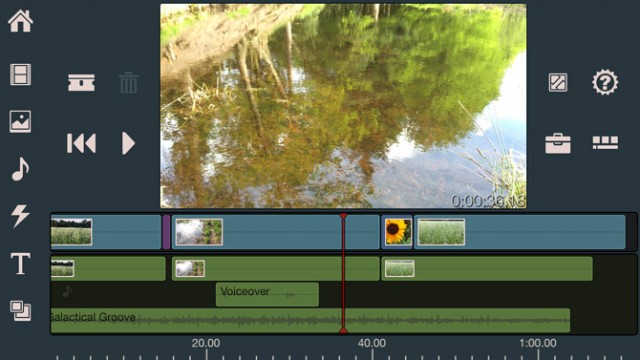Play the project preview

tap(128, 143)
